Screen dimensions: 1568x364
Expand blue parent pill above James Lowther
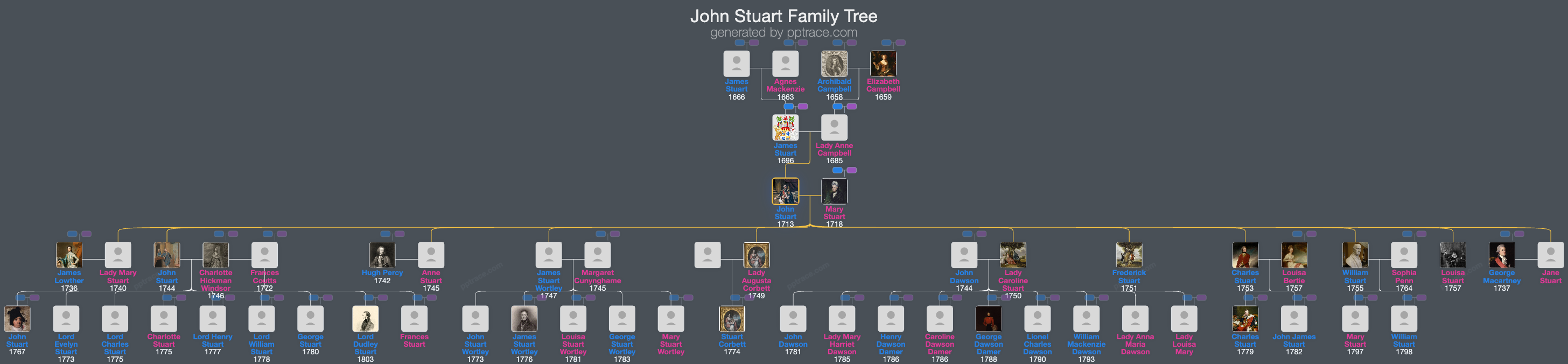coord(73,234)
